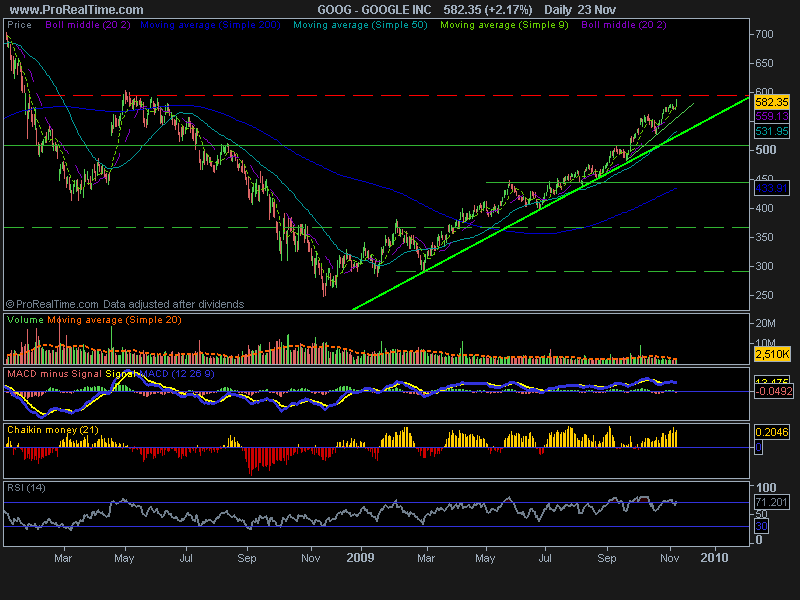Click the 250 price axis label
Image resolution: width=800 pixels, height=600 pixels.
point(764,295)
